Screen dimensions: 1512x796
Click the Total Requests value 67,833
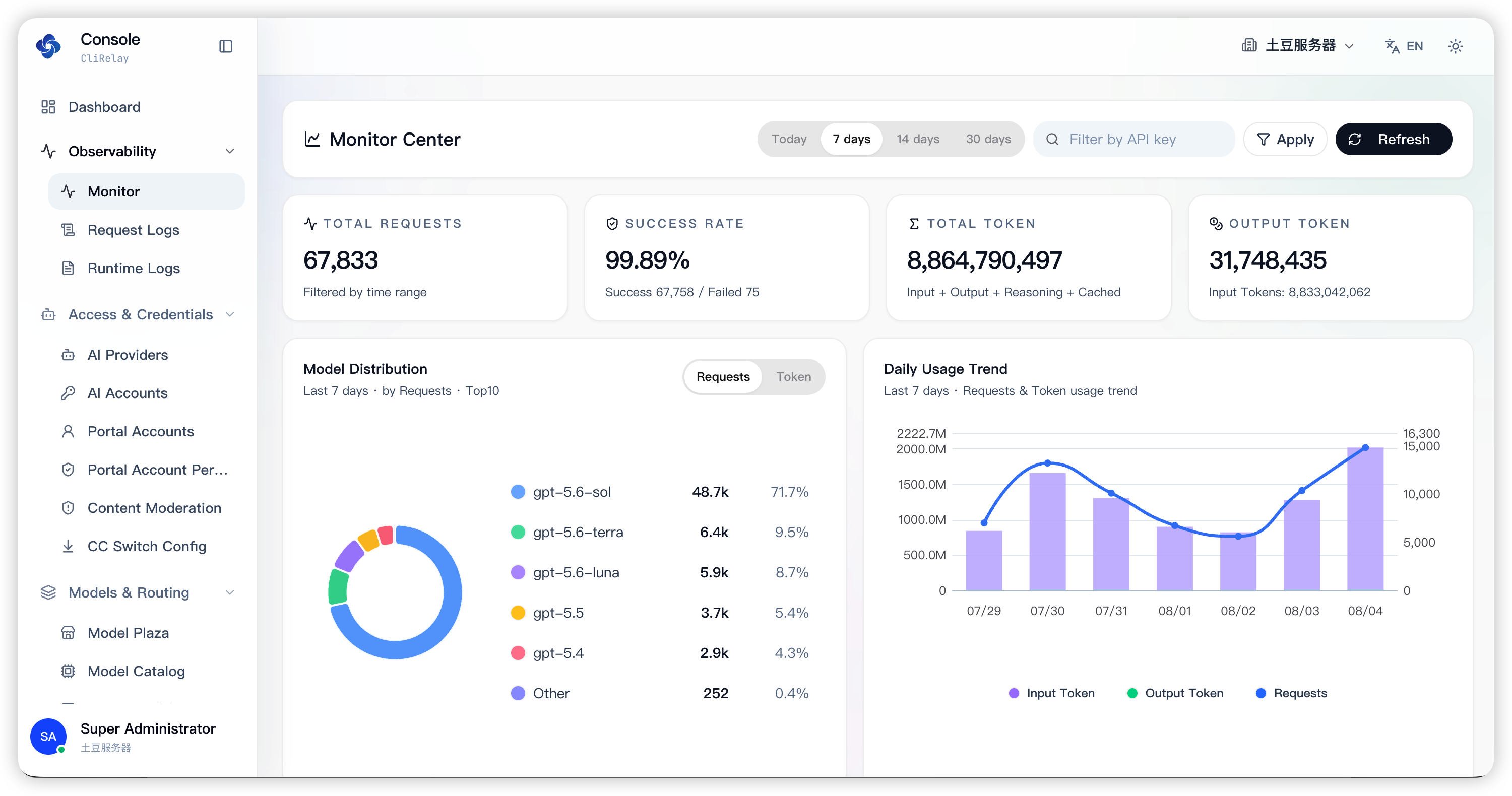point(341,260)
